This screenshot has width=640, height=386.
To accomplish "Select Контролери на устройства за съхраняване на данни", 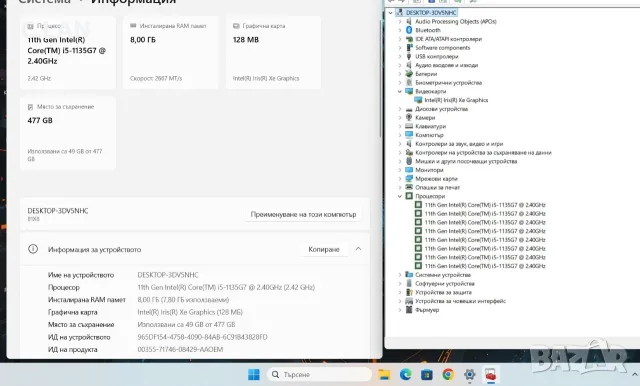I will (x=483, y=153).
